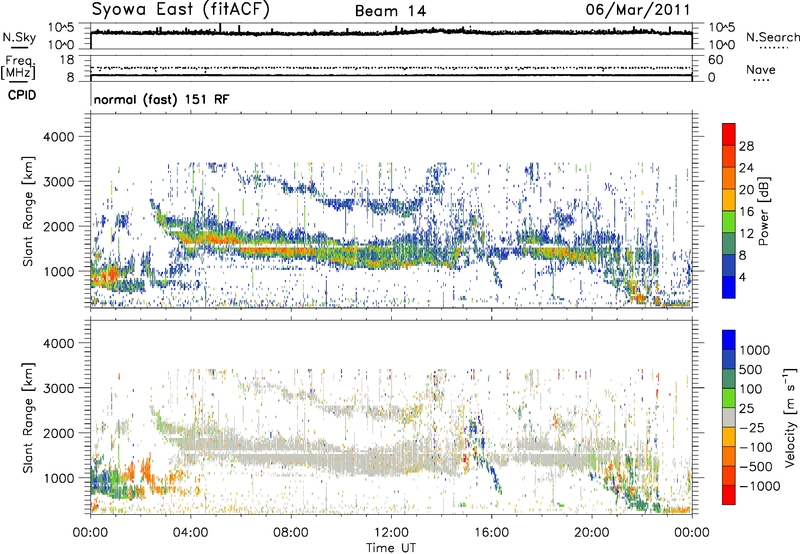Click the '500' tick on velocity colorbar
Image resolution: width=800 pixels, height=554 pixels.
point(751,370)
